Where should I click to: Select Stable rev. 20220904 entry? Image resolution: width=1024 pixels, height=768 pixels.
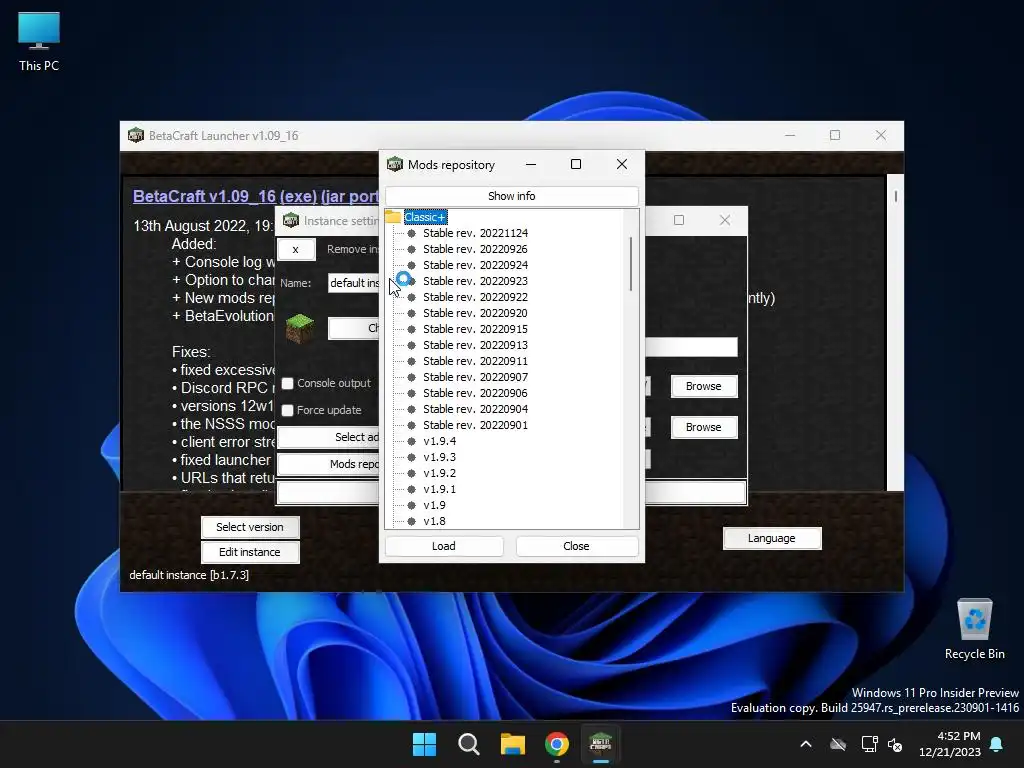coord(475,409)
